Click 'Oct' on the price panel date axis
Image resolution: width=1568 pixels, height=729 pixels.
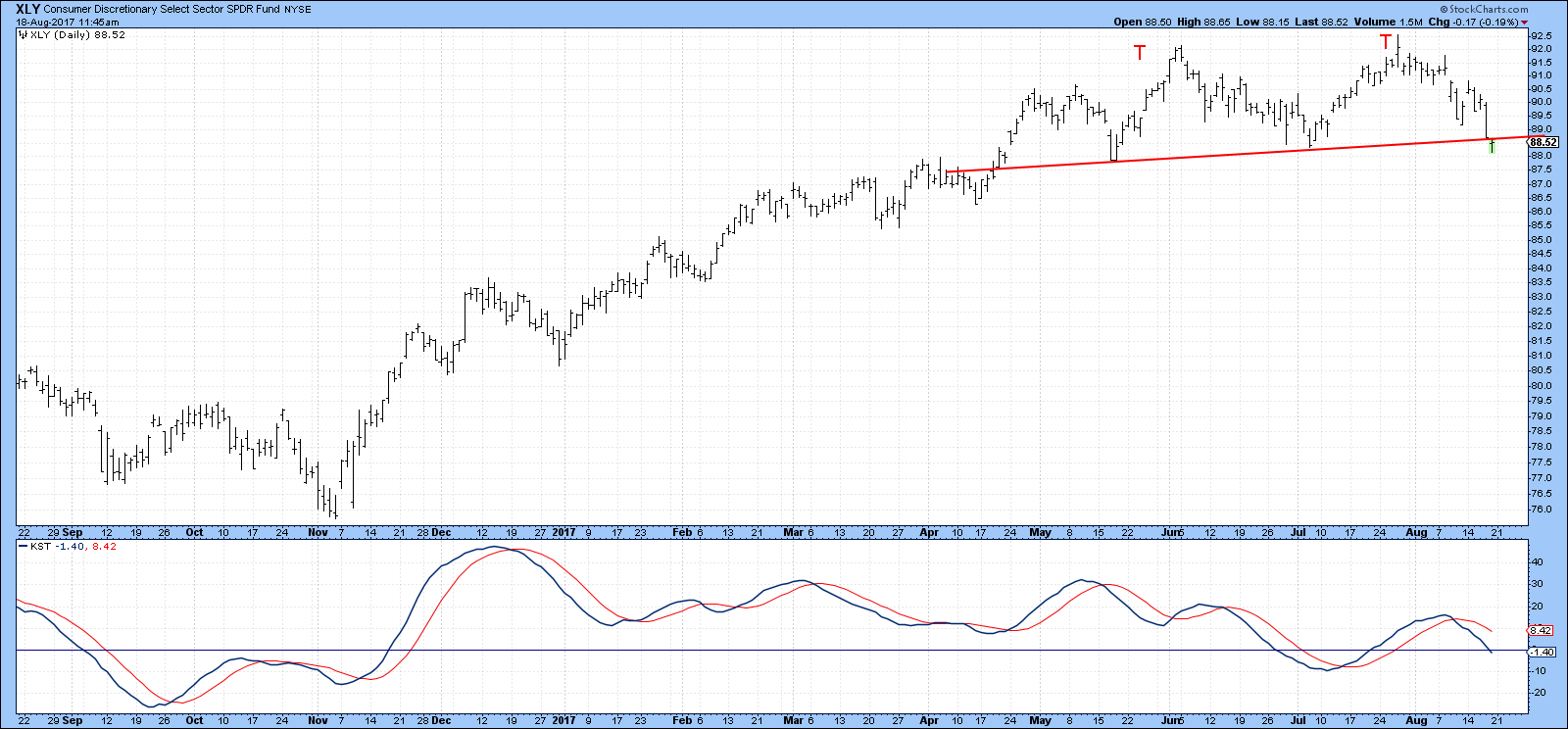coord(194,533)
